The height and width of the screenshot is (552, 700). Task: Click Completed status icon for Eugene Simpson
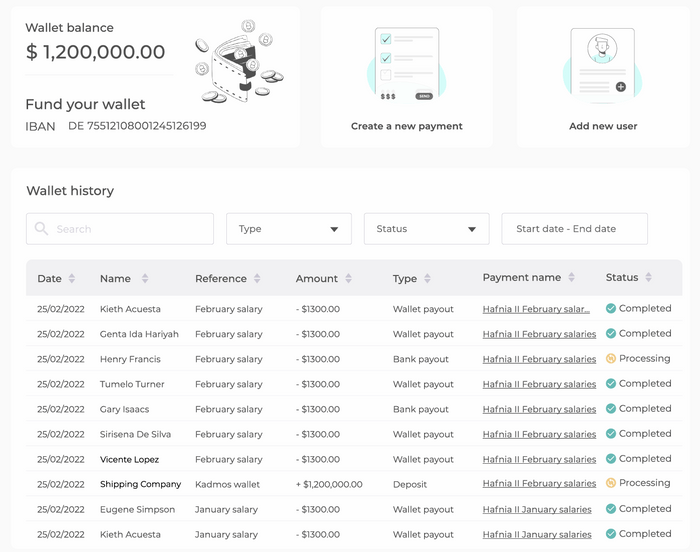point(611,509)
